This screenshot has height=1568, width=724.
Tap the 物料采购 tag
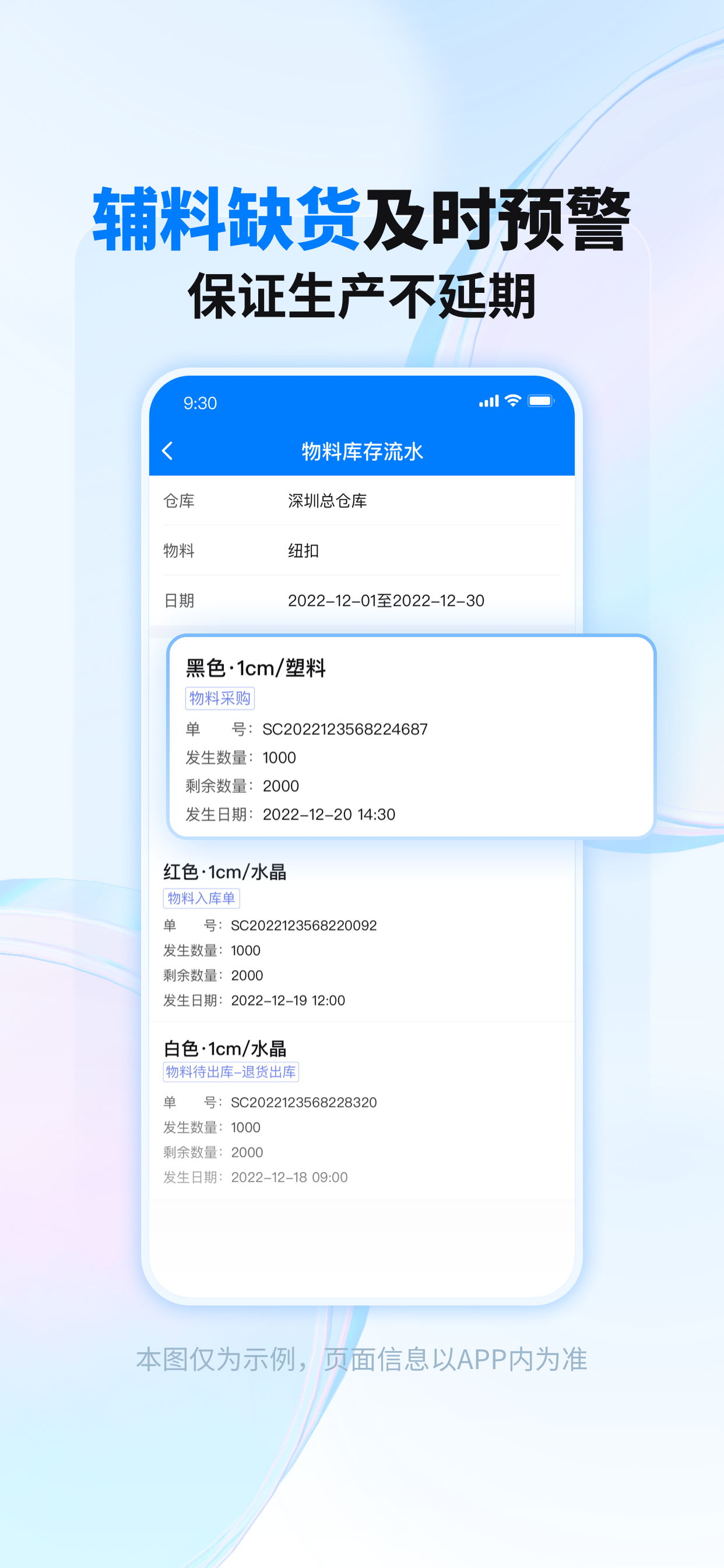(220, 698)
